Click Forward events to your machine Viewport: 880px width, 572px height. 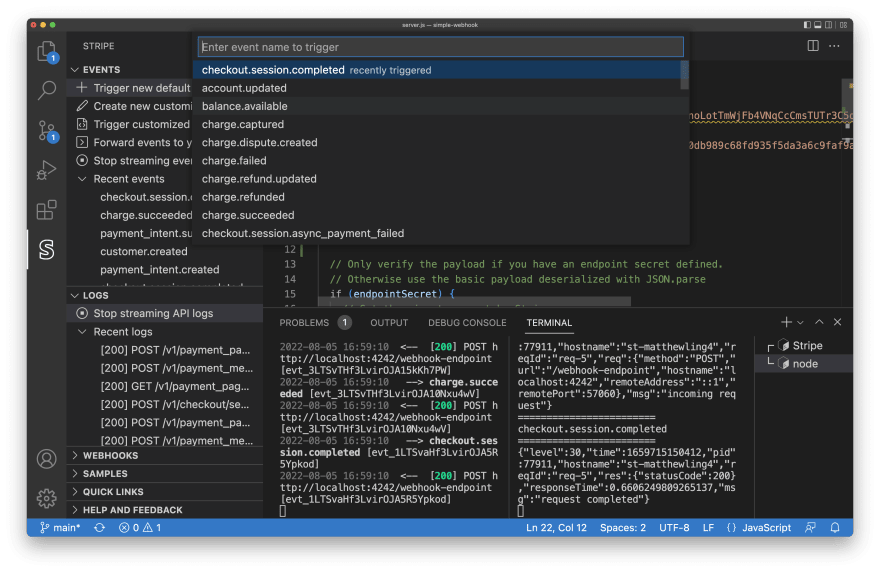(x=132, y=143)
